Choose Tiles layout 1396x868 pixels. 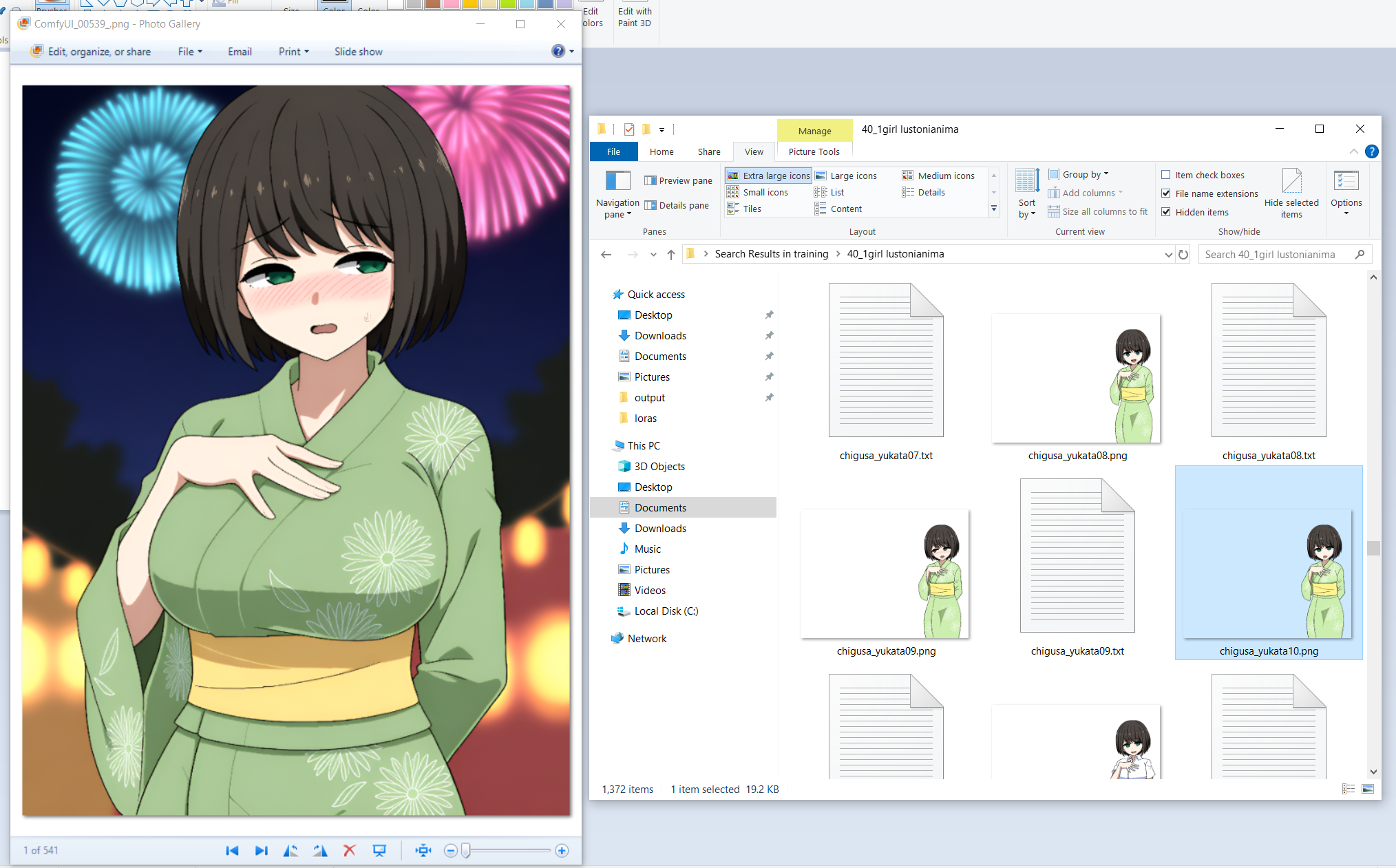point(745,209)
